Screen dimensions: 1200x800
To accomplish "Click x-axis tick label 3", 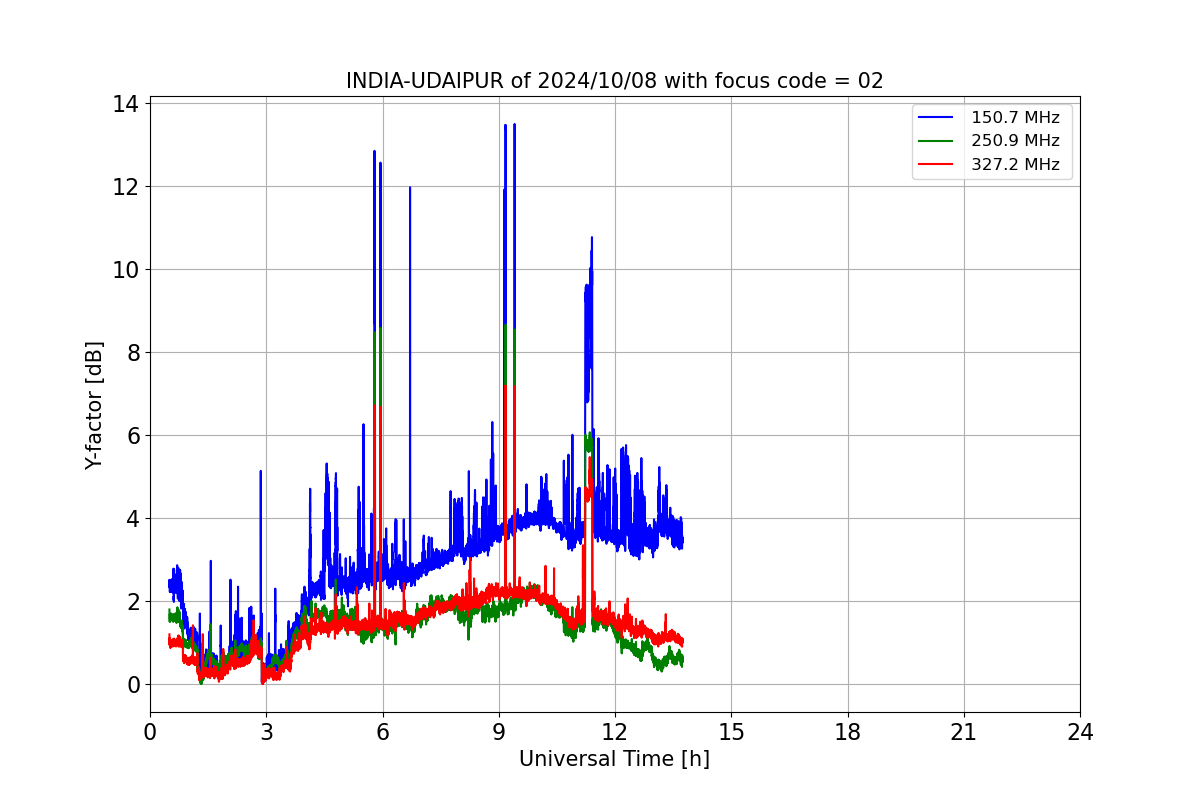I will [266, 732].
